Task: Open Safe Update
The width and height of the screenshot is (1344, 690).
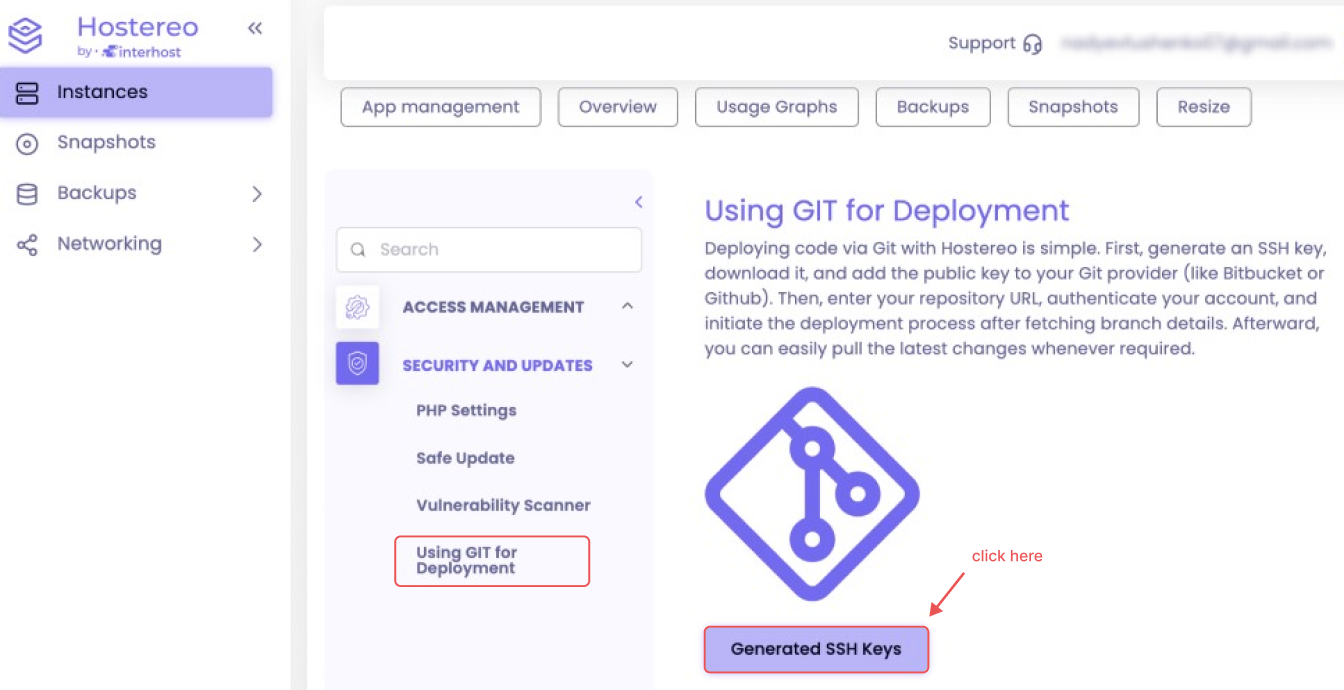Action: click(465, 458)
